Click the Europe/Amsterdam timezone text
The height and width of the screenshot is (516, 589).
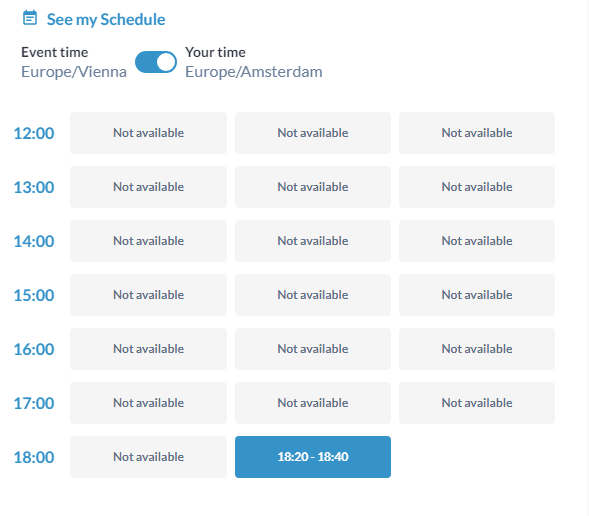(254, 72)
